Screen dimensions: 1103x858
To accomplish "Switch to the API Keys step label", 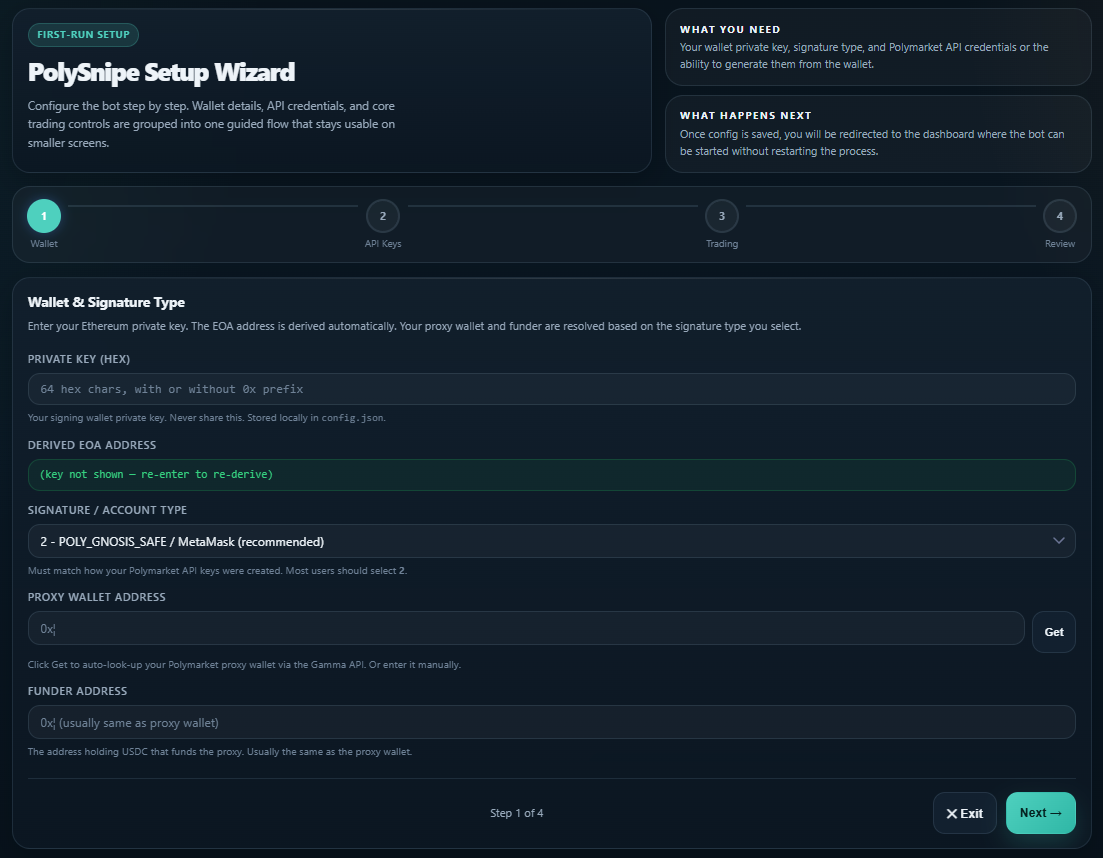I will [383, 243].
